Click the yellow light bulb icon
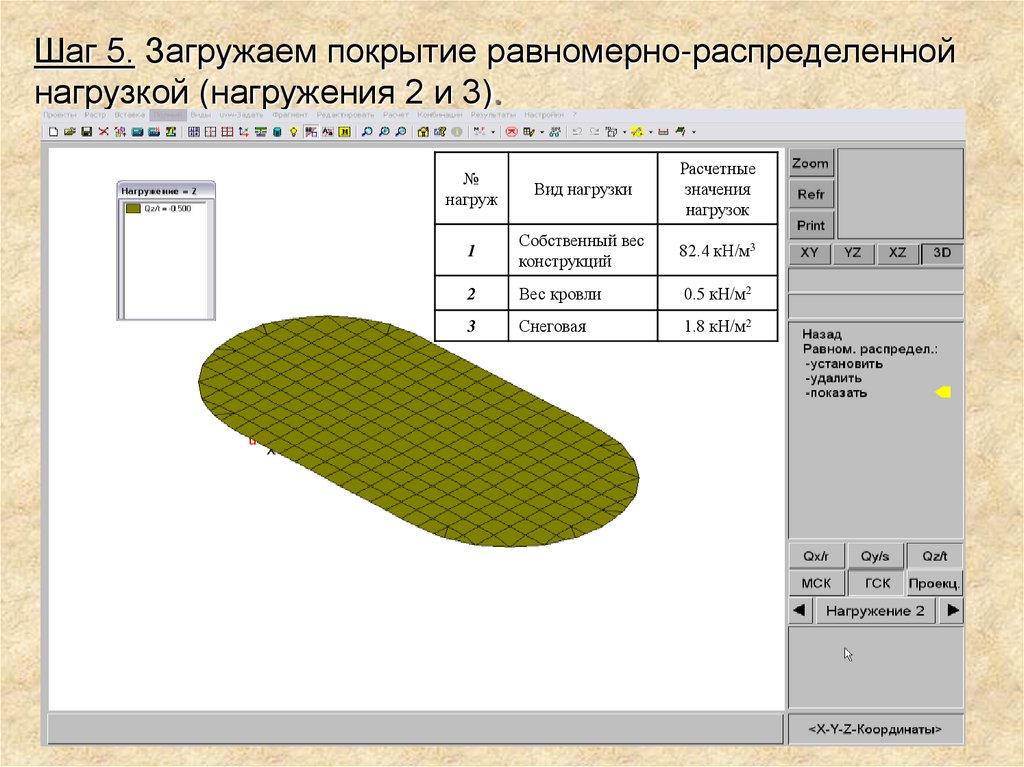 pos(293,132)
